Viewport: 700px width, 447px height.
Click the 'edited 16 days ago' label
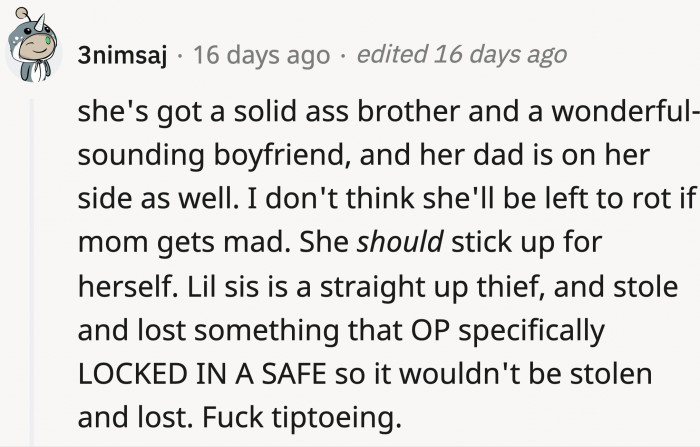click(462, 54)
